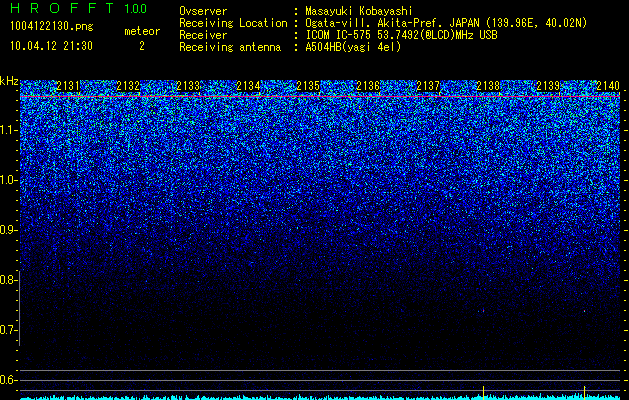Click the meteor count value 2
This screenshot has width=629, height=400.
point(142,46)
